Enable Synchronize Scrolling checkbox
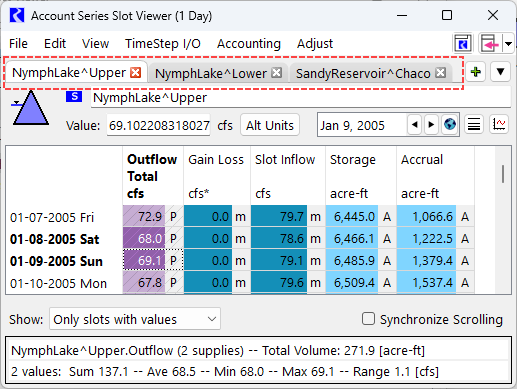Screen dimensions: 517x389 click(368, 319)
